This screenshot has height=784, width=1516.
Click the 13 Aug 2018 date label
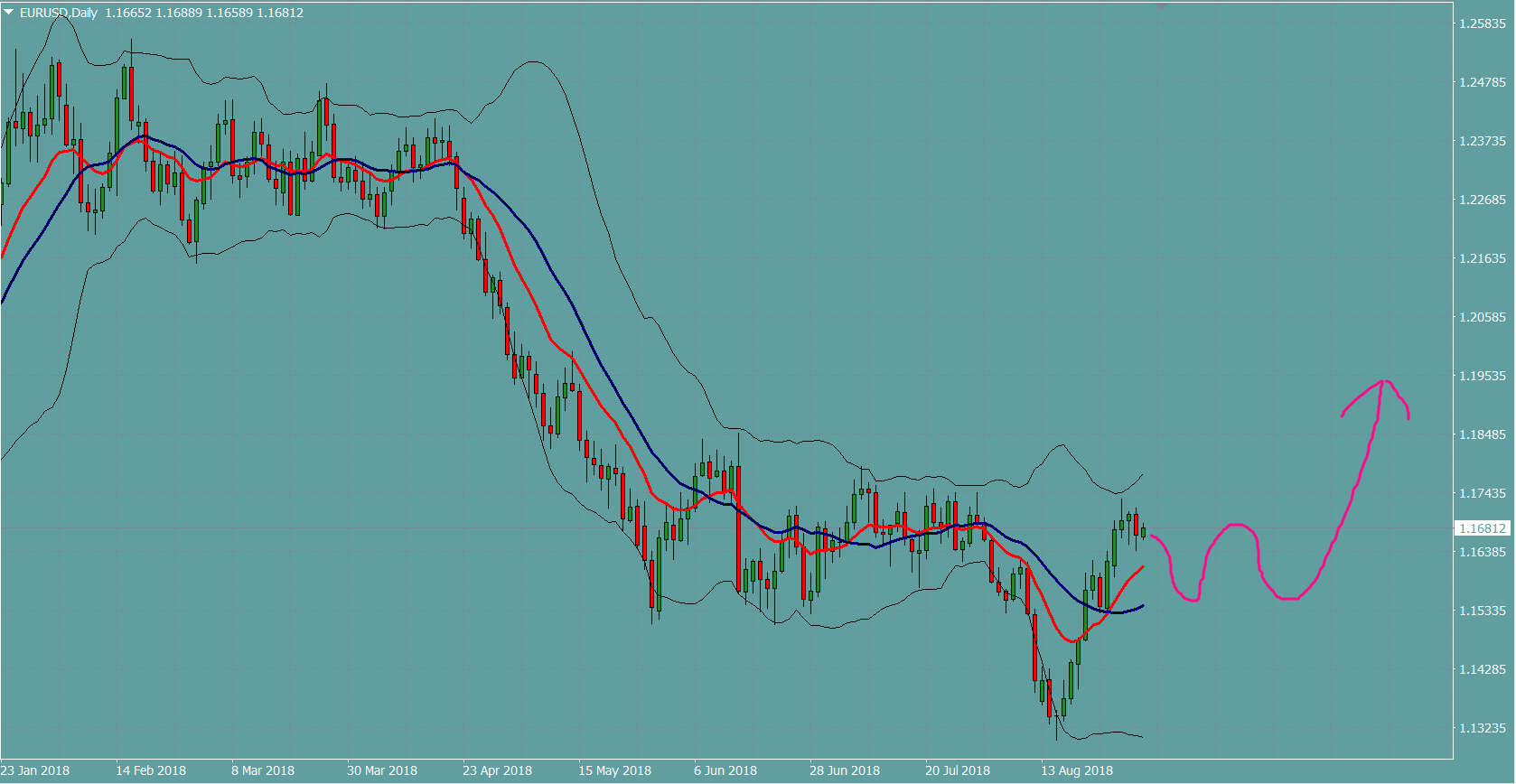1077,770
